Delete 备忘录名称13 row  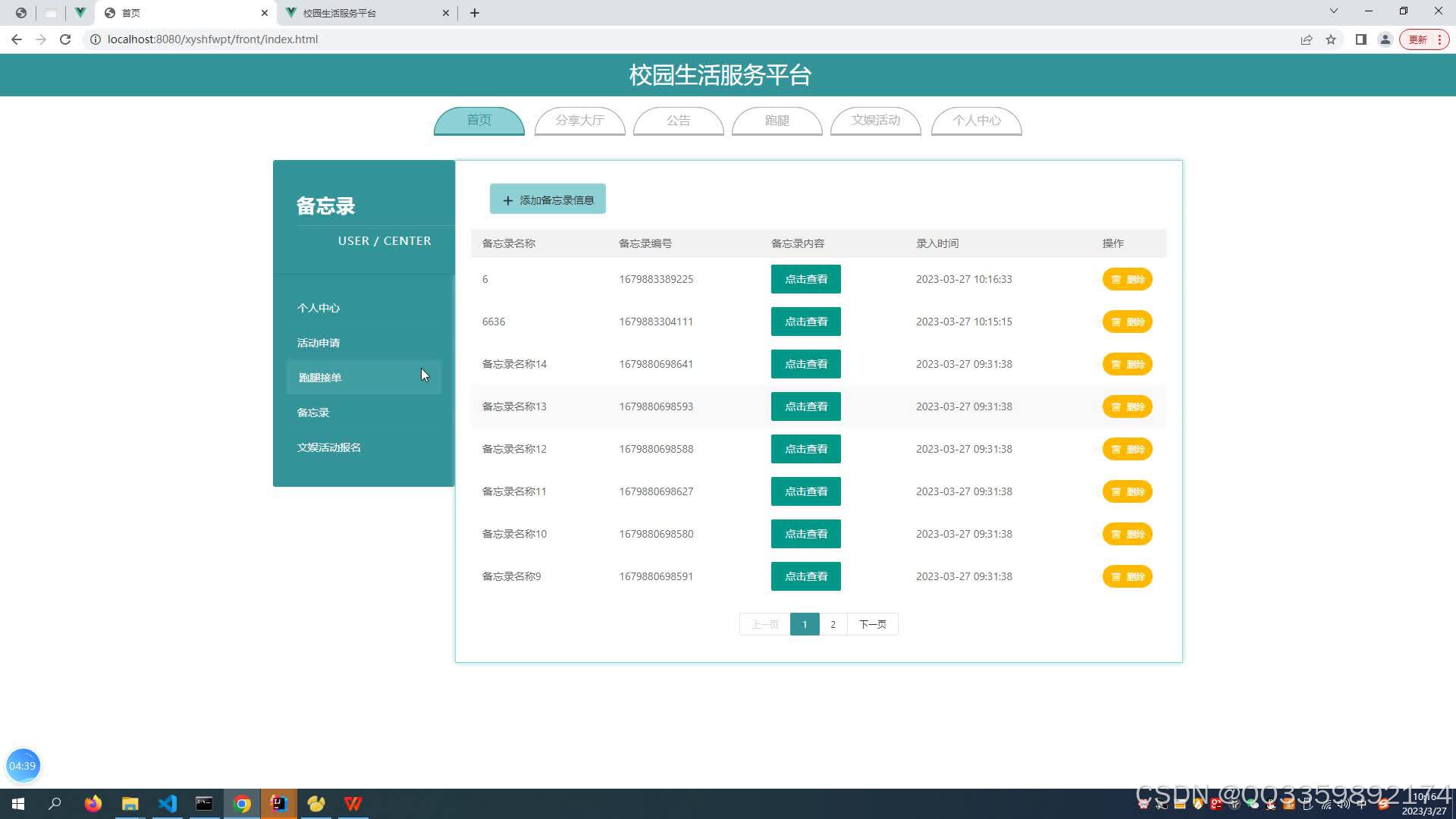[1128, 406]
